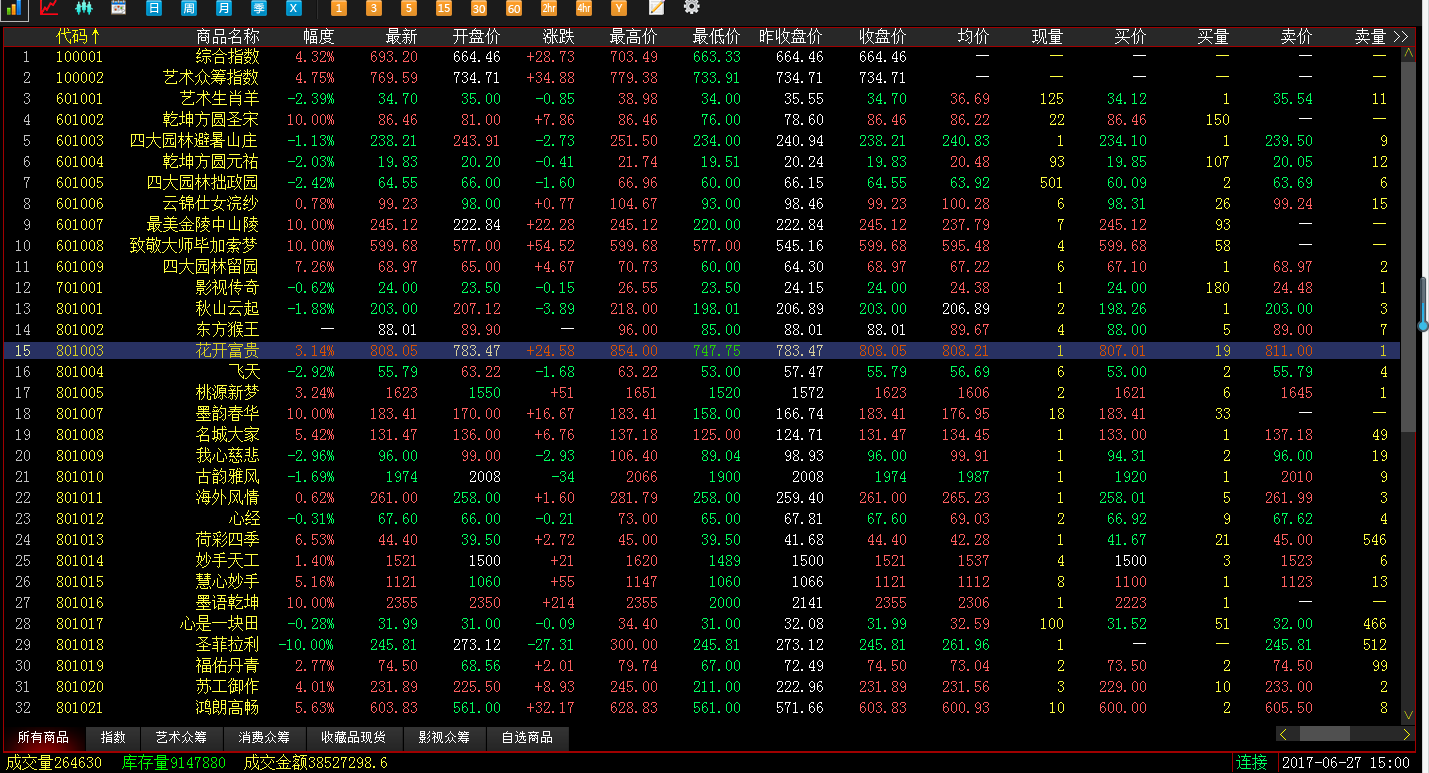This screenshot has width=1429, height=773.
Task: Select row 影视传奇
Action: (x=701, y=287)
